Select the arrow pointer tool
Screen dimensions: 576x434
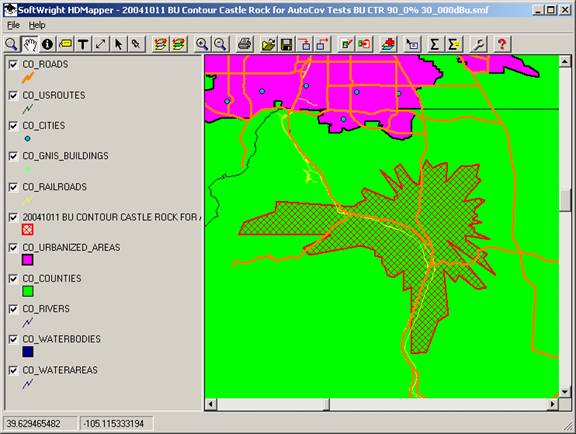click(118, 44)
